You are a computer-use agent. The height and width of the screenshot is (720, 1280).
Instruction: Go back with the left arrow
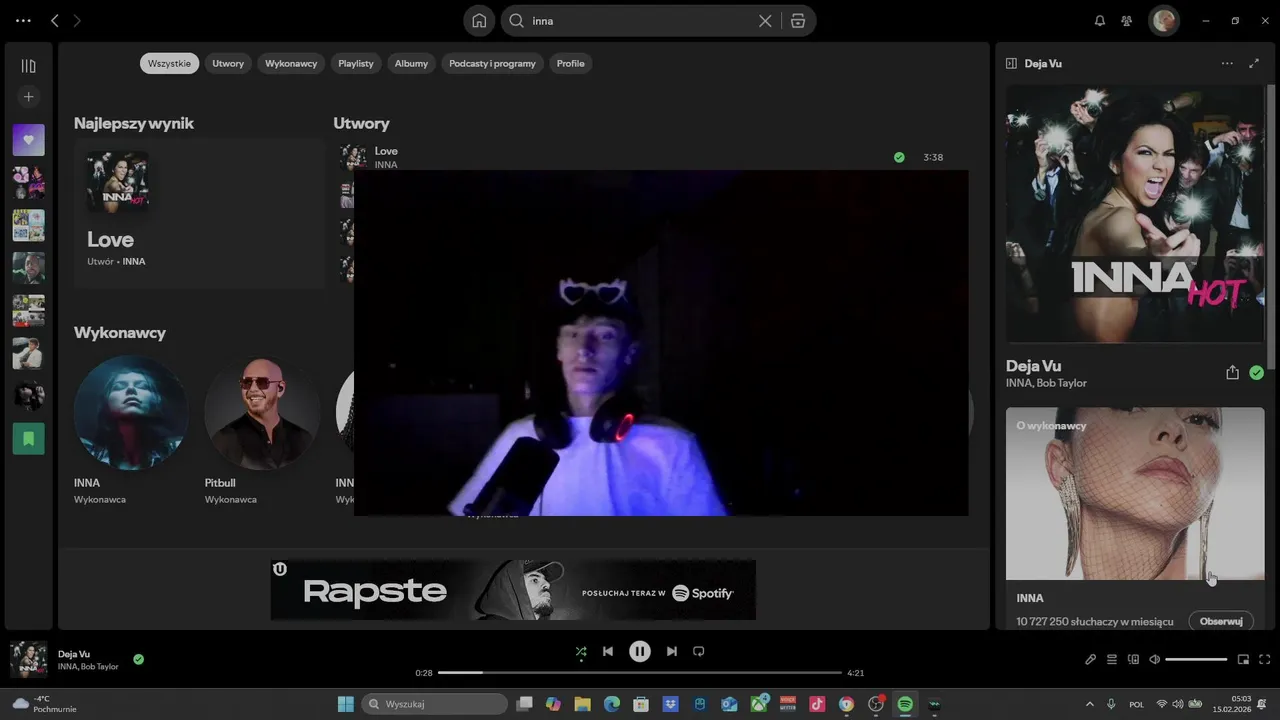pos(55,20)
